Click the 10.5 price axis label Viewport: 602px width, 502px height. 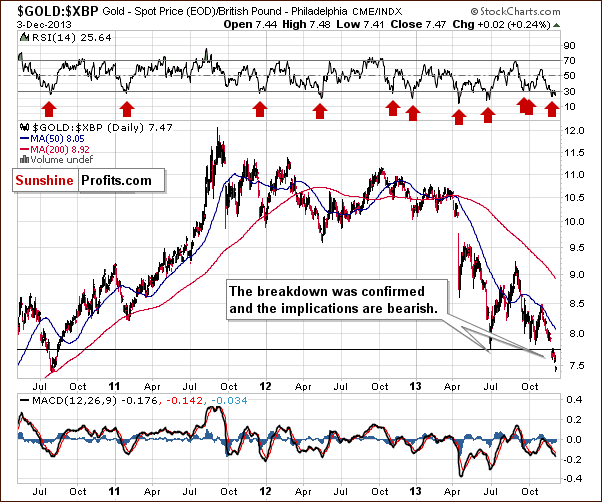click(x=574, y=198)
